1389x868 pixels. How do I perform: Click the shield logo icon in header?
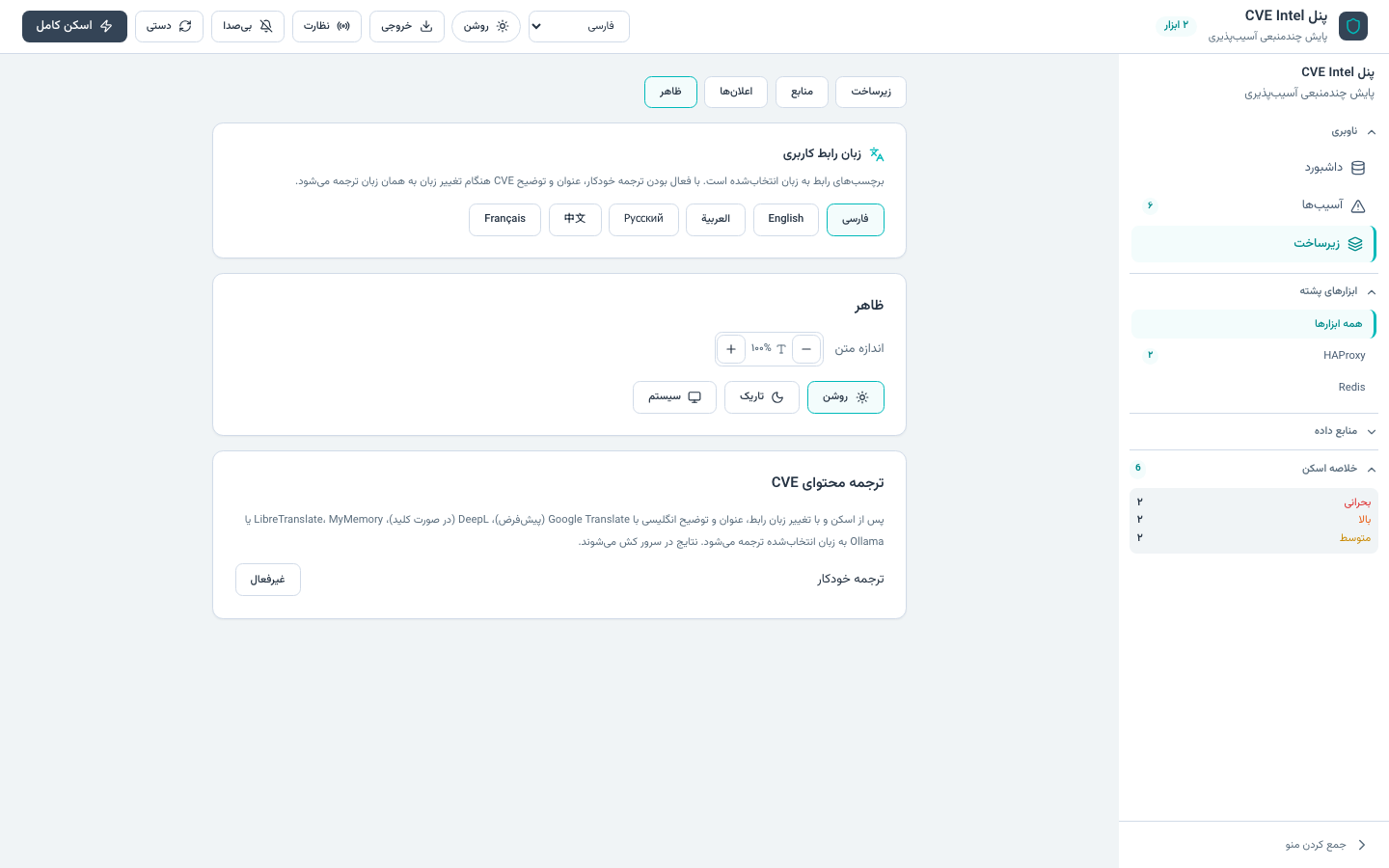point(1353,26)
